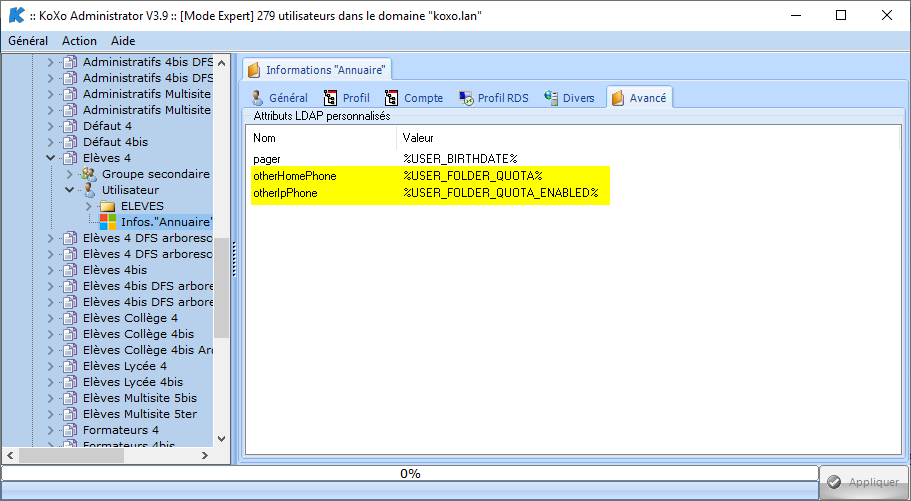Click the %USER_BIRTHDATE% value
The image size is (911, 501).
[x=460, y=159]
